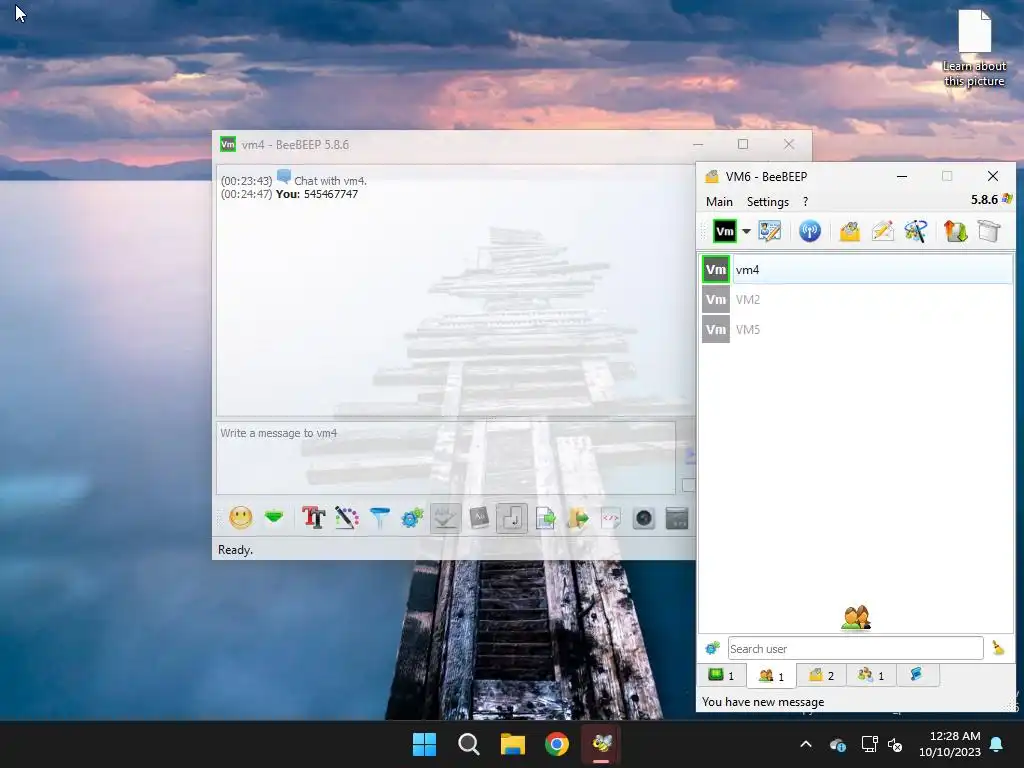The height and width of the screenshot is (768, 1024).
Task: Click the send file document icon
Action: 545,519
